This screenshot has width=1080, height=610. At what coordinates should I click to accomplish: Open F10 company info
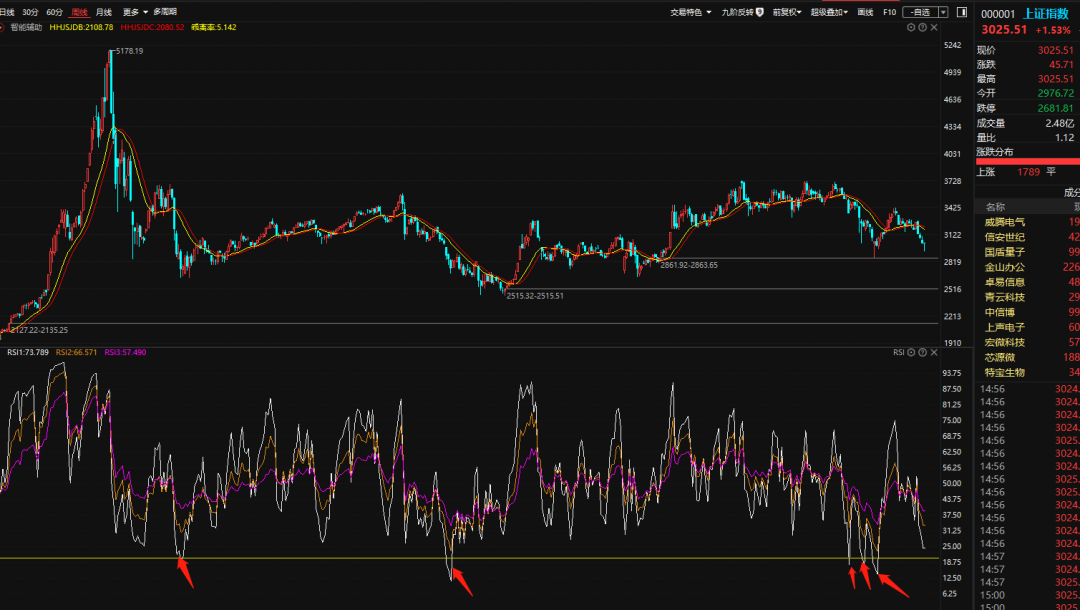pyautogui.click(x=890, y=12)
